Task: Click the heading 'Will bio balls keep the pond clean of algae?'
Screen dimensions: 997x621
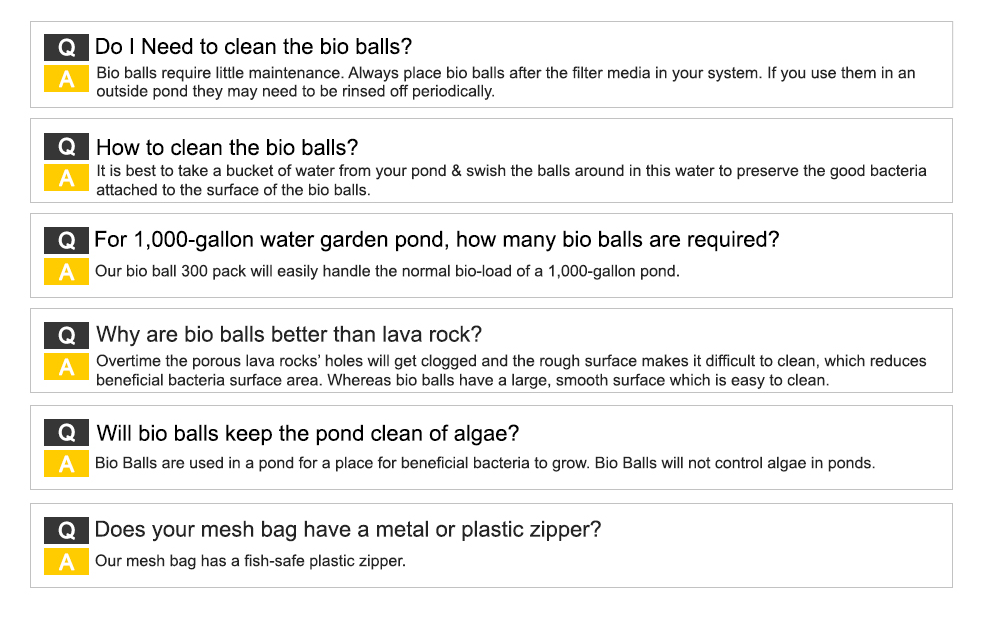Action: pos(308,433)
